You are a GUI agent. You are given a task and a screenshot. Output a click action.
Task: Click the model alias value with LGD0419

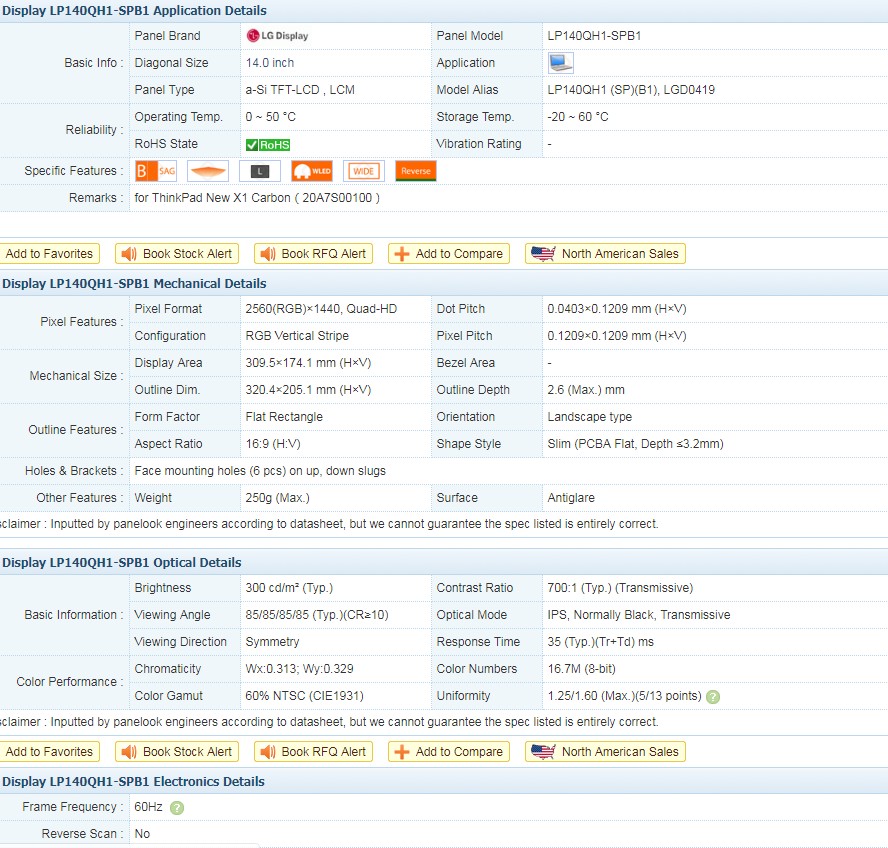631,90
